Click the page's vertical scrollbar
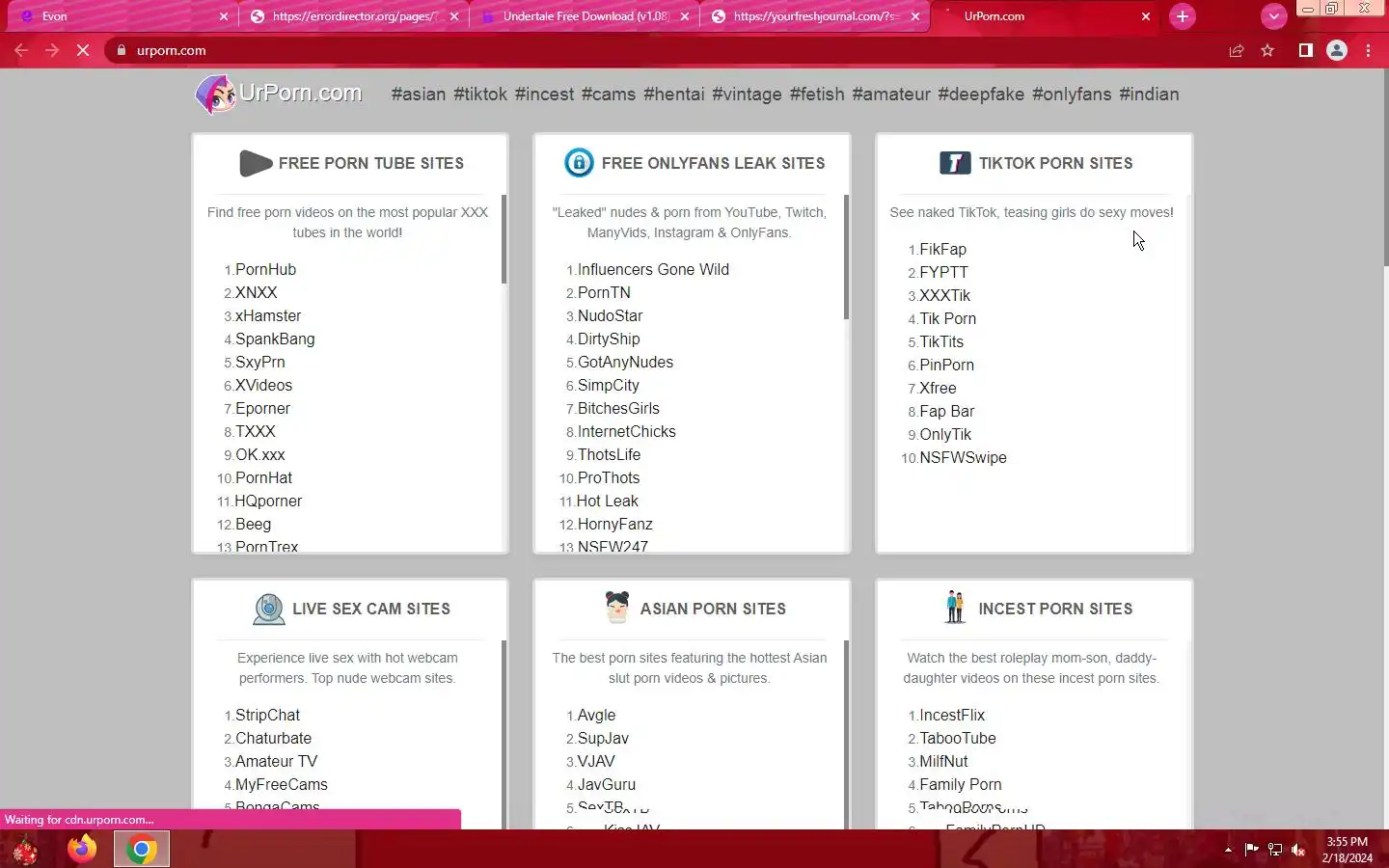 point(1384,169)
